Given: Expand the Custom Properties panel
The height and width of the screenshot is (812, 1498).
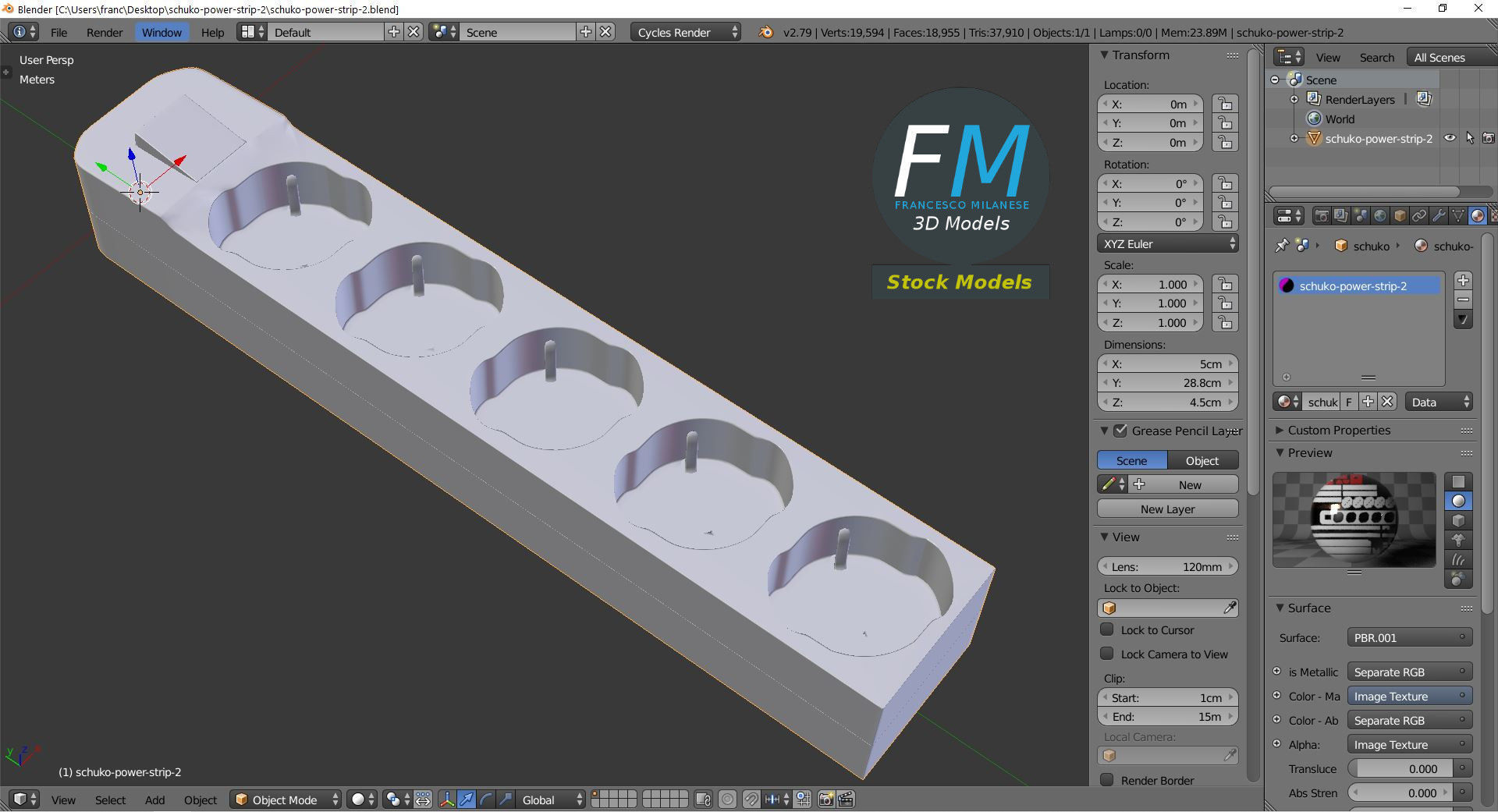Looking at the screenshot, I should 1280,430.
